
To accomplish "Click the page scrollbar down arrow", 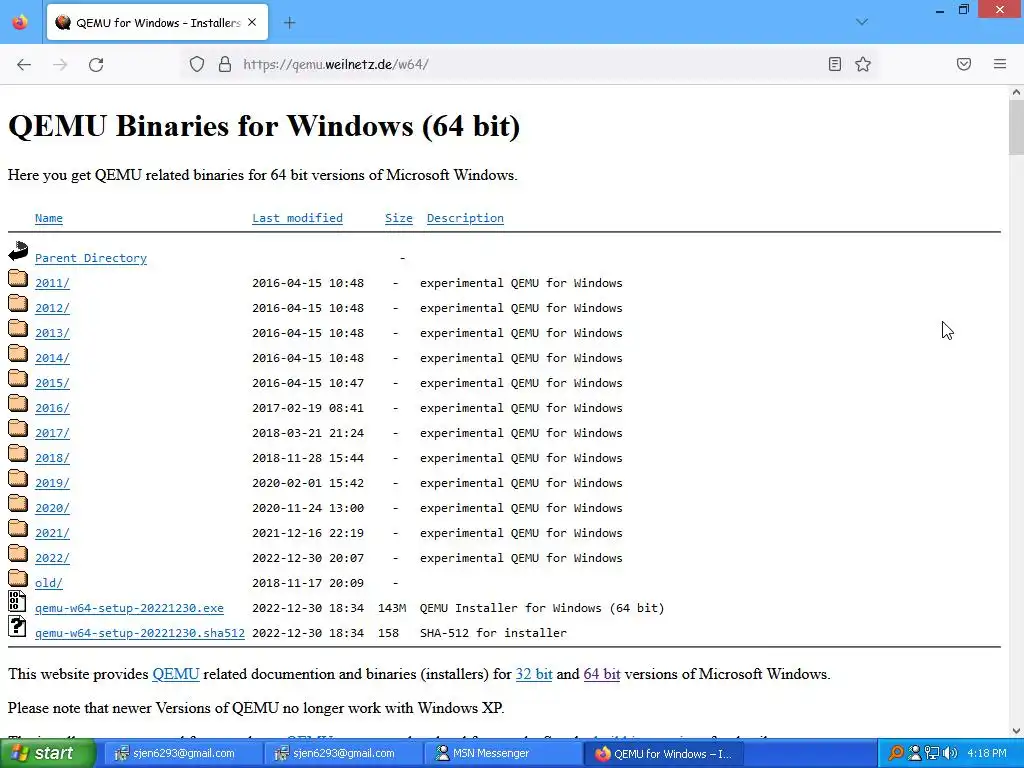I will [1016, 731].
